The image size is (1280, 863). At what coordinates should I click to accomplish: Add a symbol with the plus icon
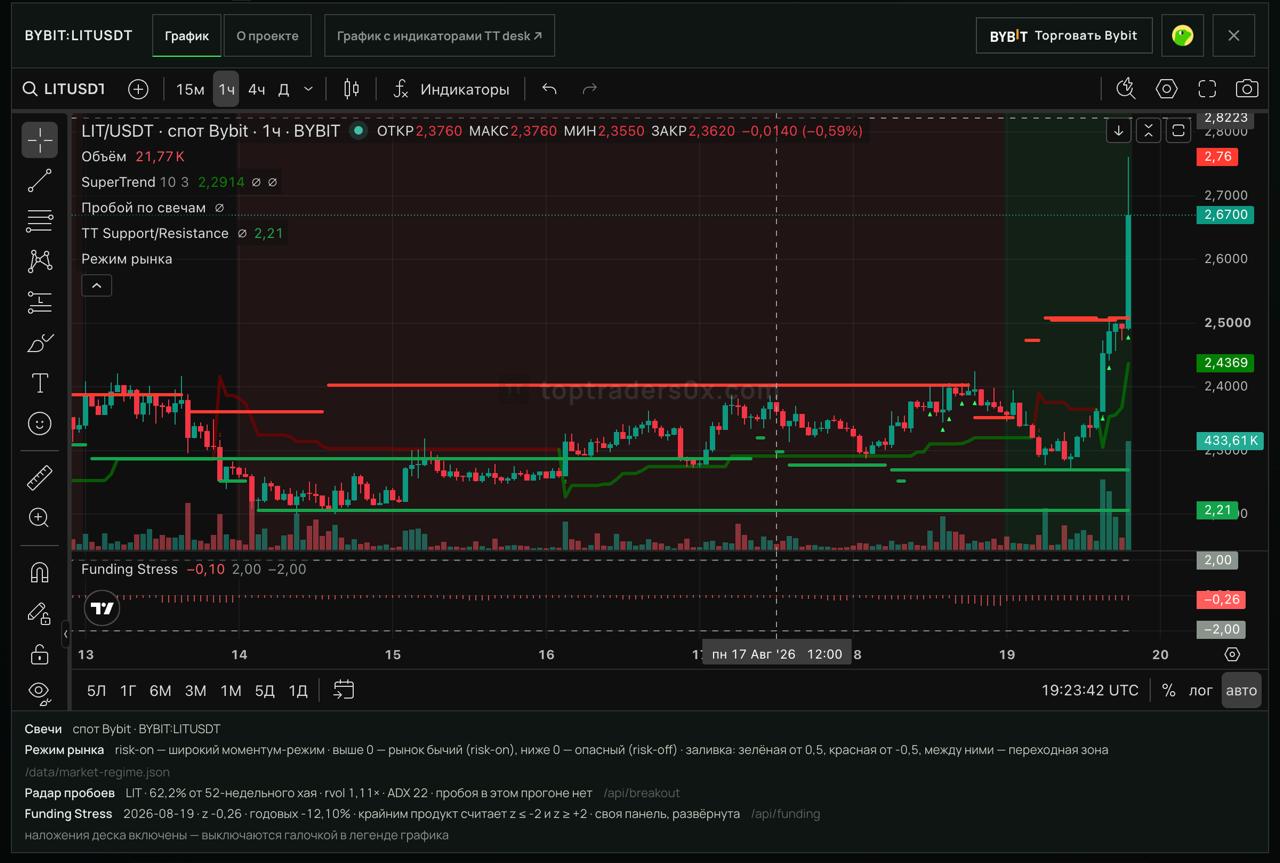138,89
